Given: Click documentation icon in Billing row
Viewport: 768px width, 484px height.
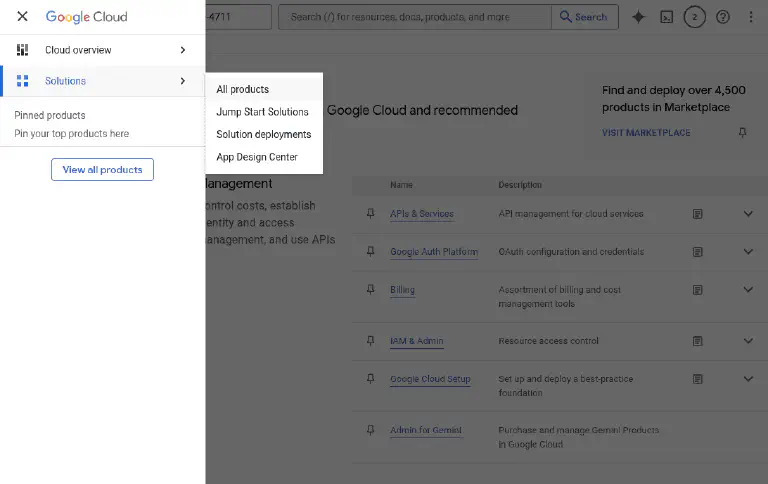Looking at the screenshot, I should tap(698, 290).
